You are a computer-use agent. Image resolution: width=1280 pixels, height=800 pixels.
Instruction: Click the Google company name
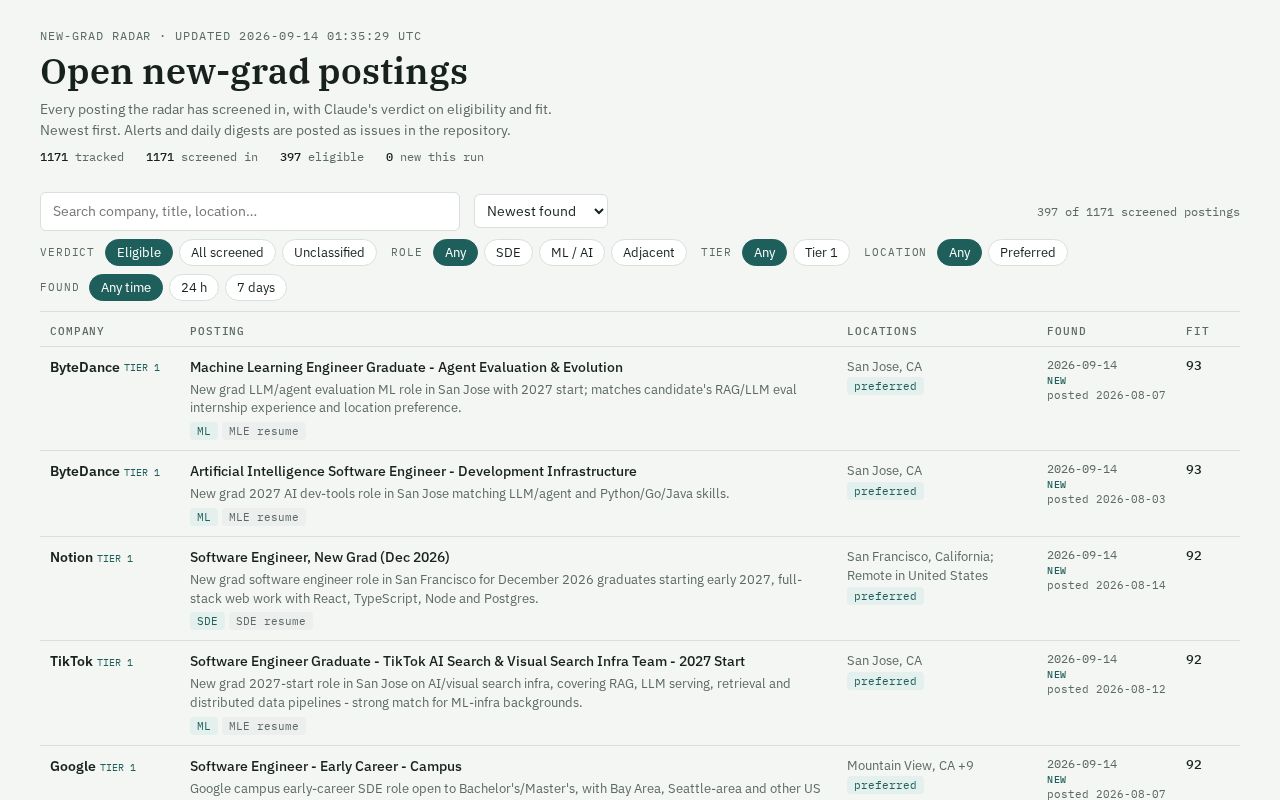[73, 766]
